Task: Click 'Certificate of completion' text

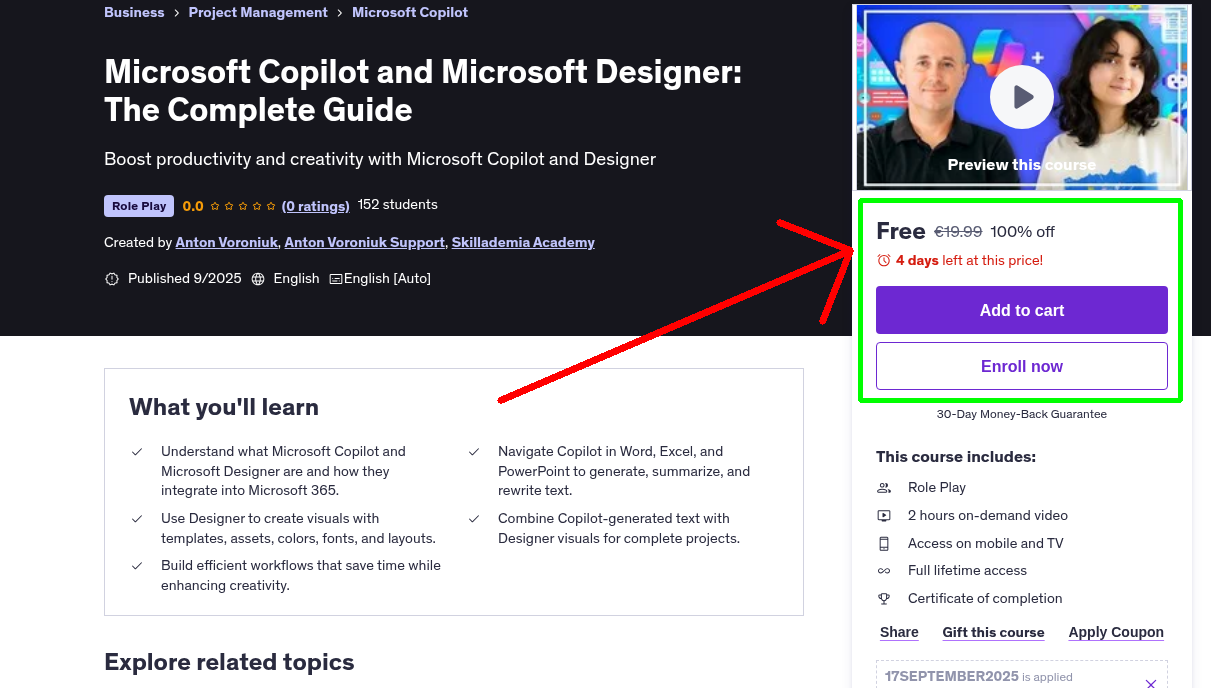Action: coord(985,599)
